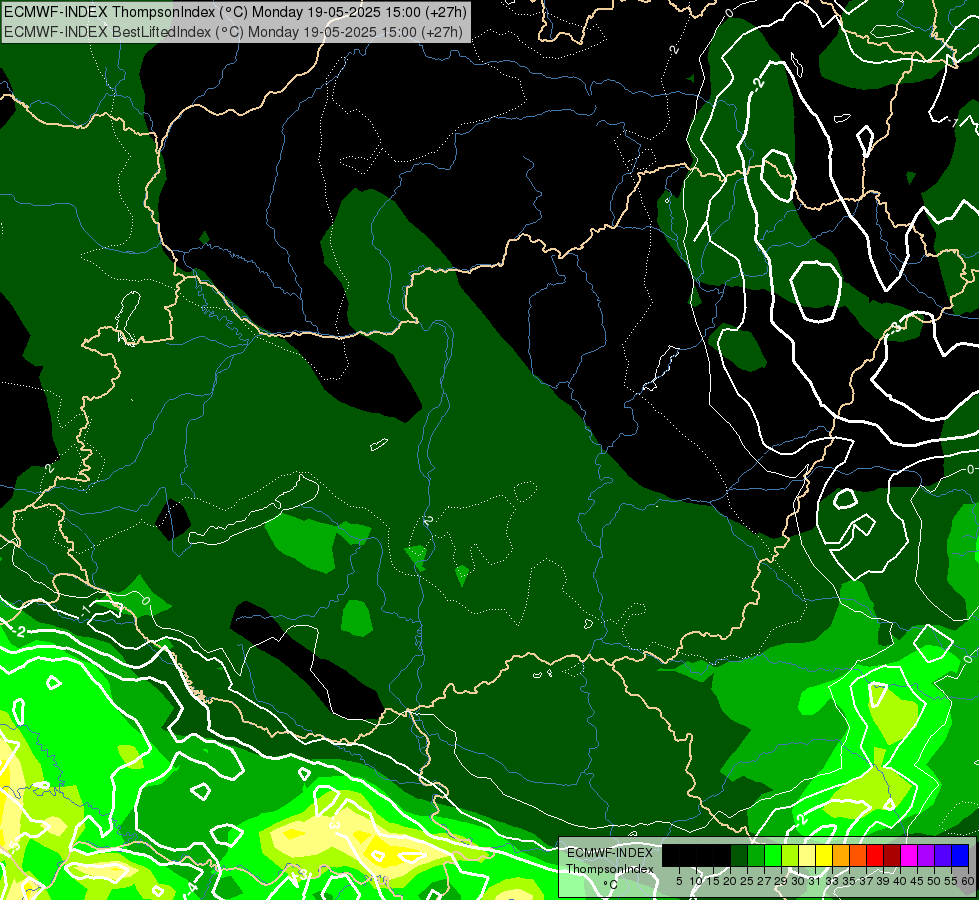This screenshot has width=979, height=900.
Task: Select the dark red 39–40 legend swatch
Action: click(892, 855)
